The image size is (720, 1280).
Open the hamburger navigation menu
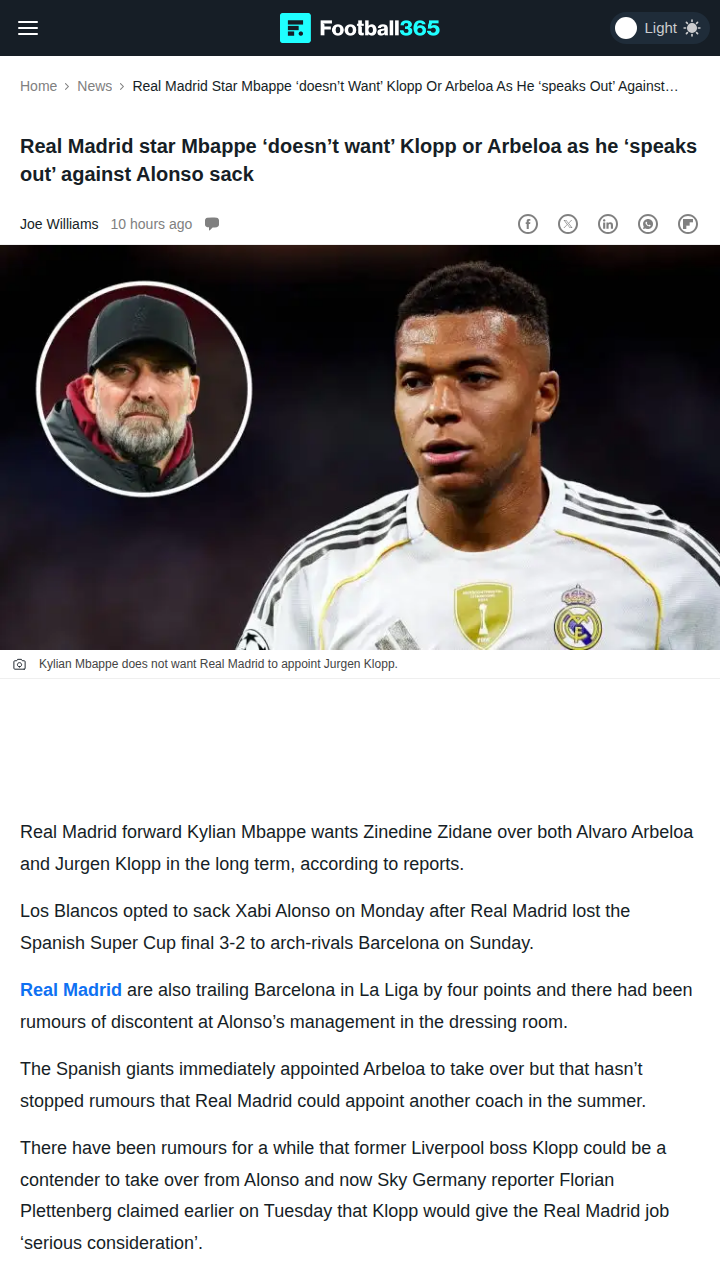click(x=28, y=28)
